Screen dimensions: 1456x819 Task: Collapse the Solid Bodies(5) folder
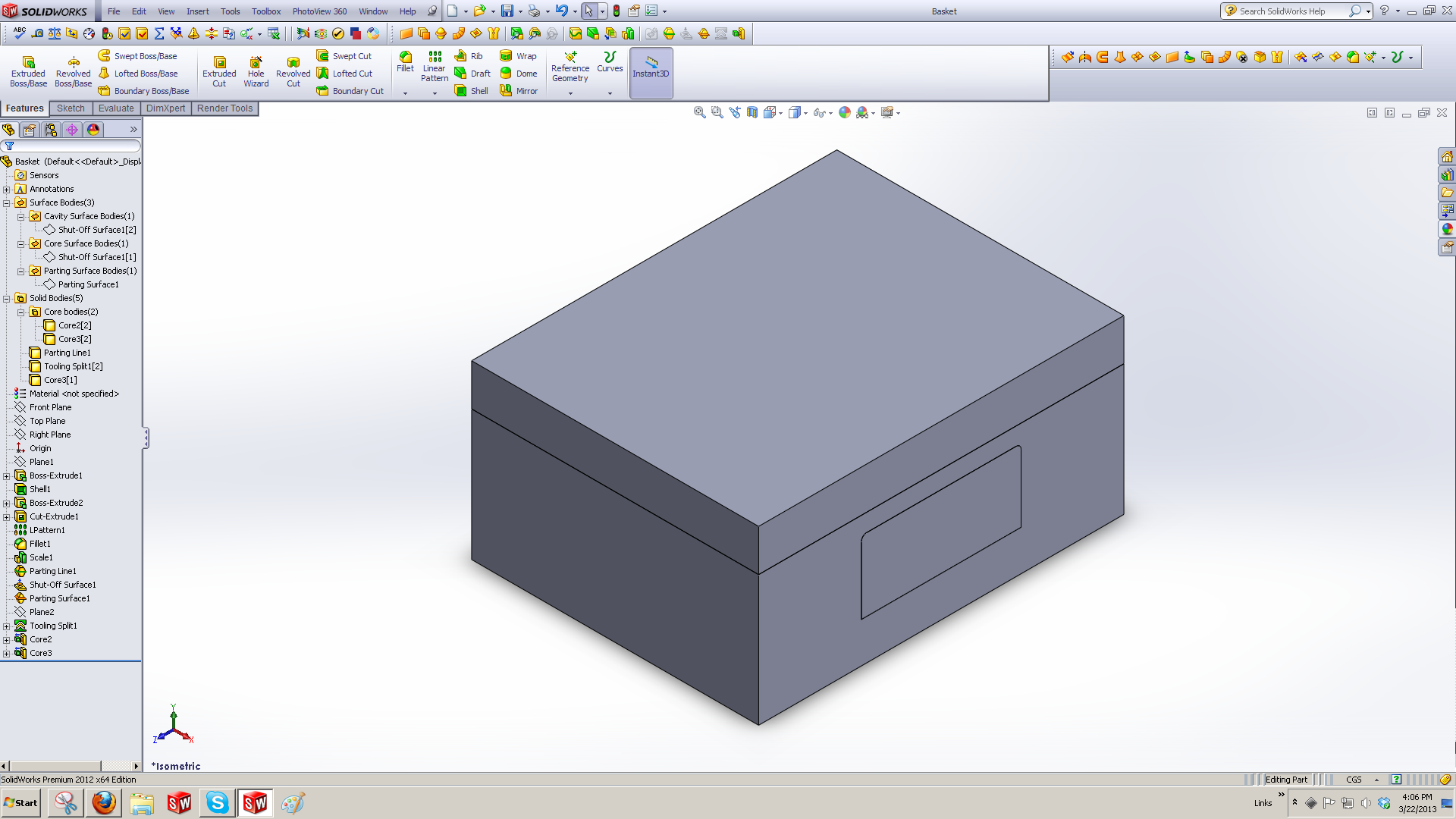point(7,299)
